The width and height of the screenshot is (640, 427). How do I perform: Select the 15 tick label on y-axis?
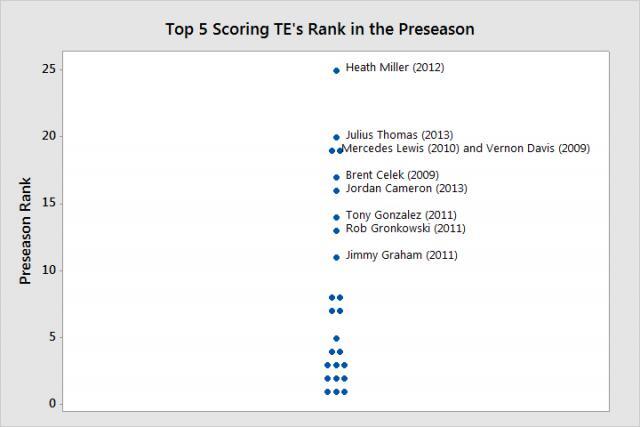[x=48, y=203]
